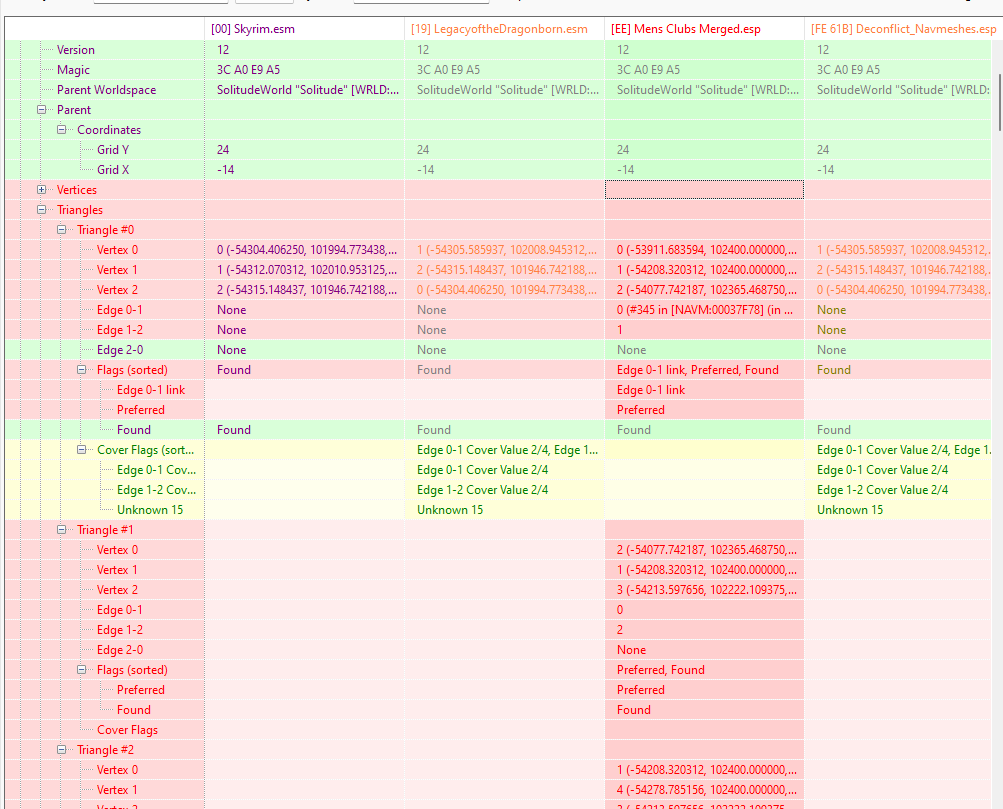
Task: Click Mens Clubs Triangle #2 Vertex 1 value
Action: [x=706, y=790]
